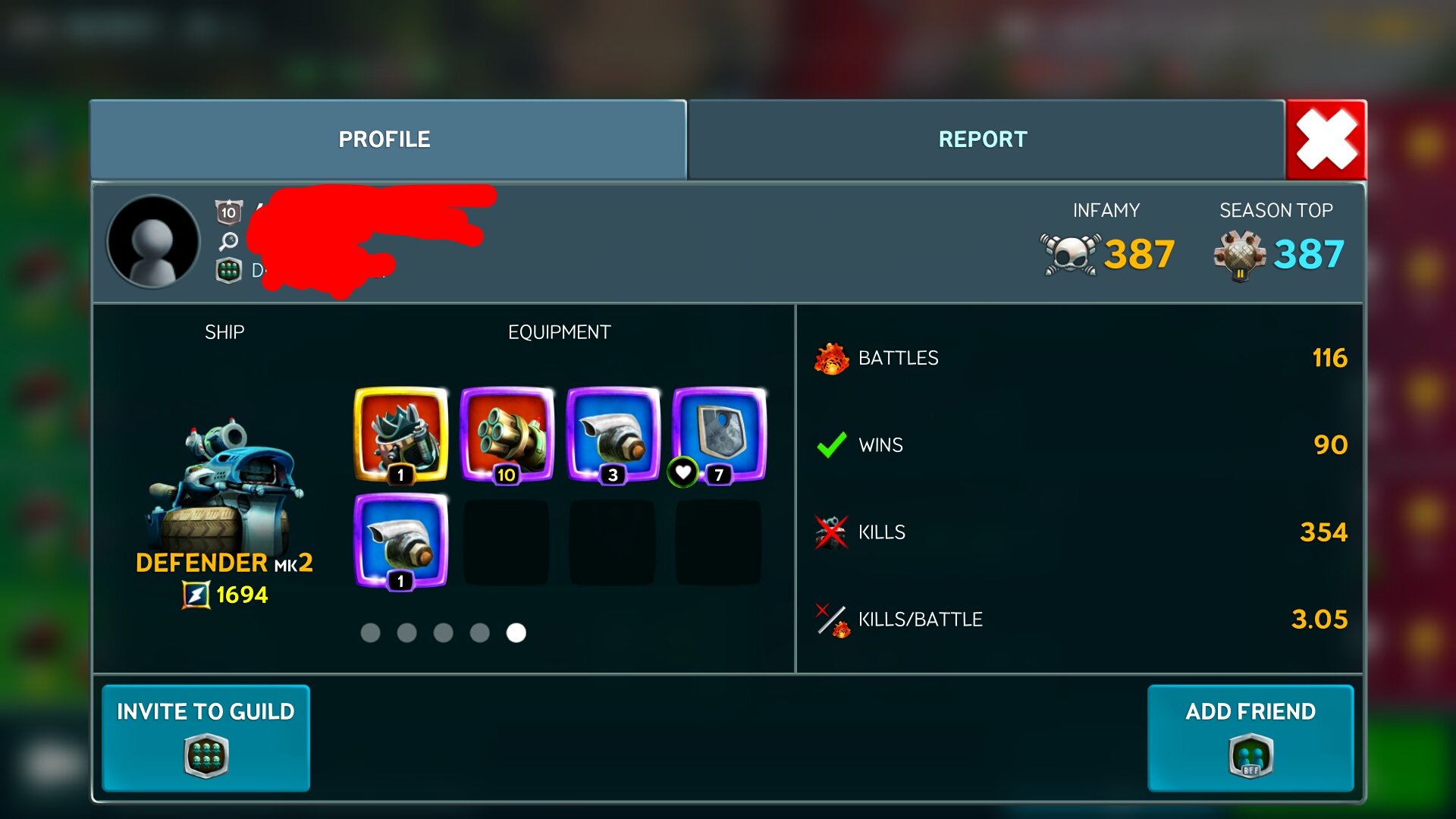Tap the season top league badge
Screen dimensions: 1456x819
(x=1240, y=256)
